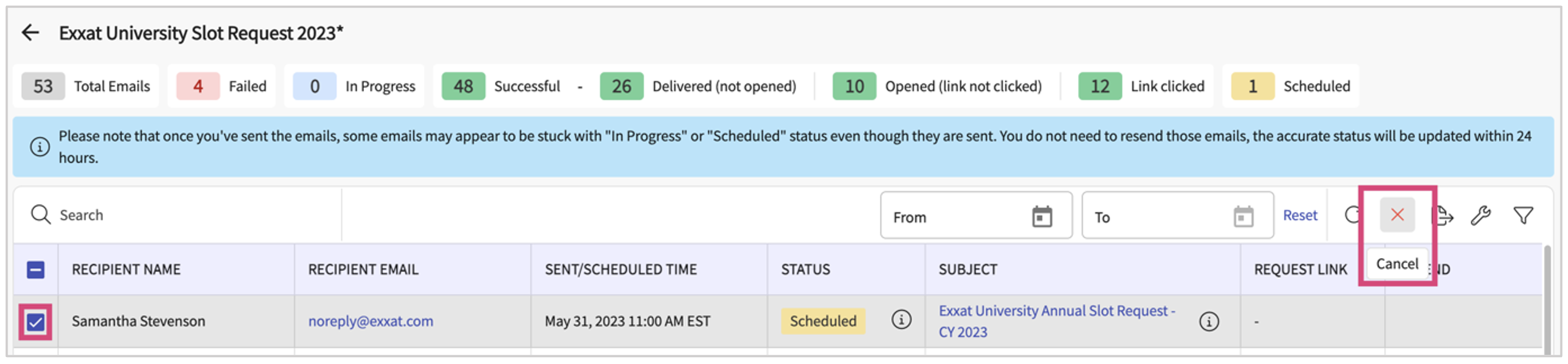Click the back arrow icon

[x=30, y=33]
